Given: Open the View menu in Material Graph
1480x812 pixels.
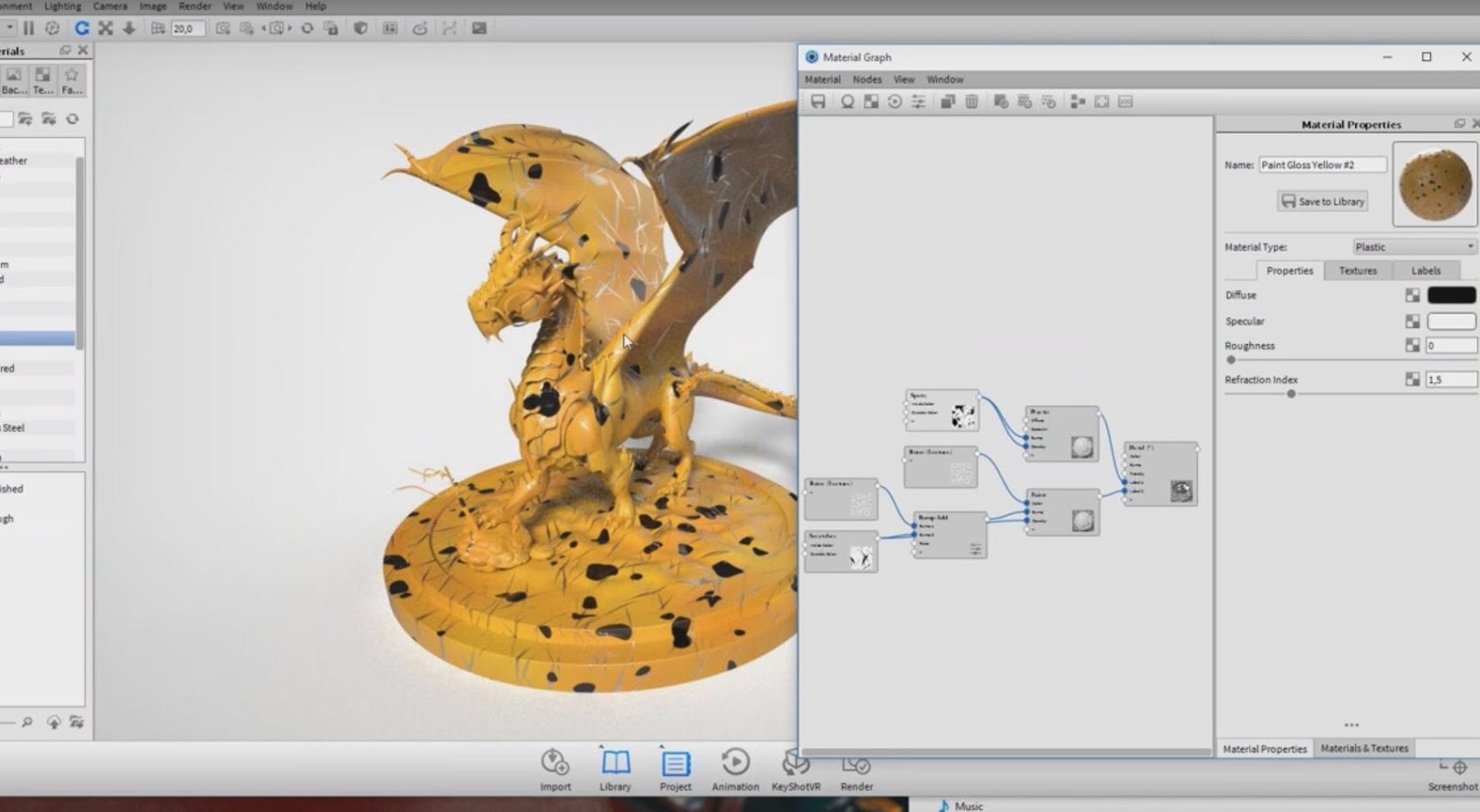Looking at the screenshot, I should tap(904, 80).
